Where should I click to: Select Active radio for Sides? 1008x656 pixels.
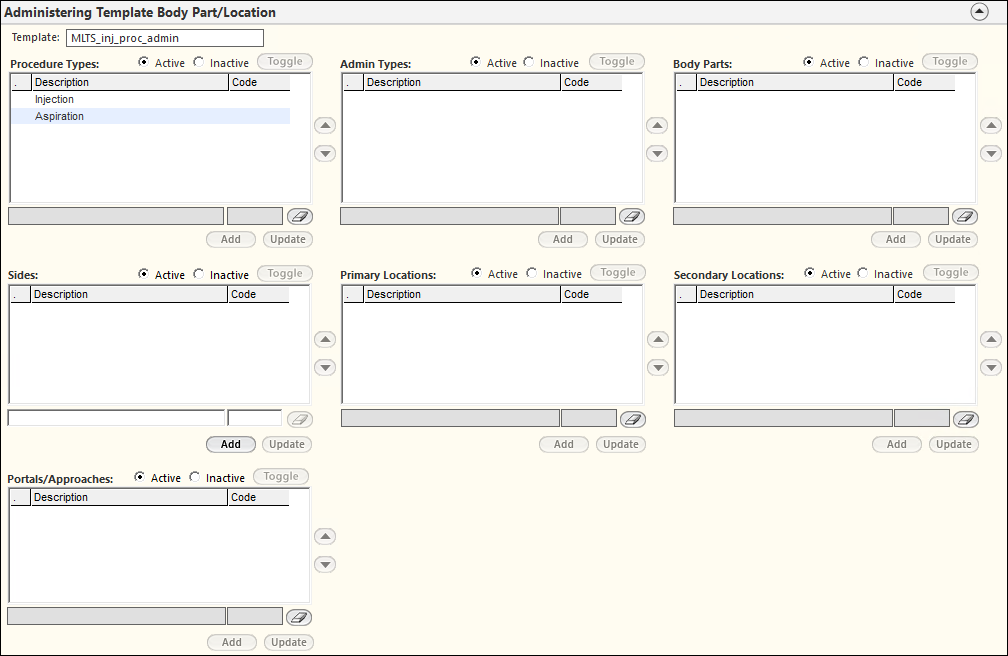[143, 273]
